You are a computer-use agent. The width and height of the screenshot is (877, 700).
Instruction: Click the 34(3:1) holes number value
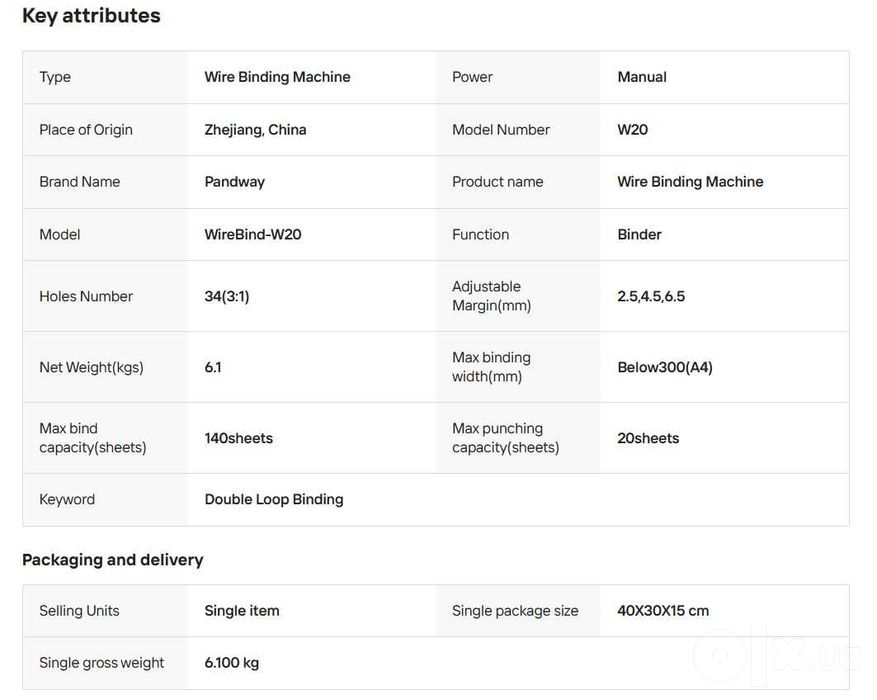[227, 296]
